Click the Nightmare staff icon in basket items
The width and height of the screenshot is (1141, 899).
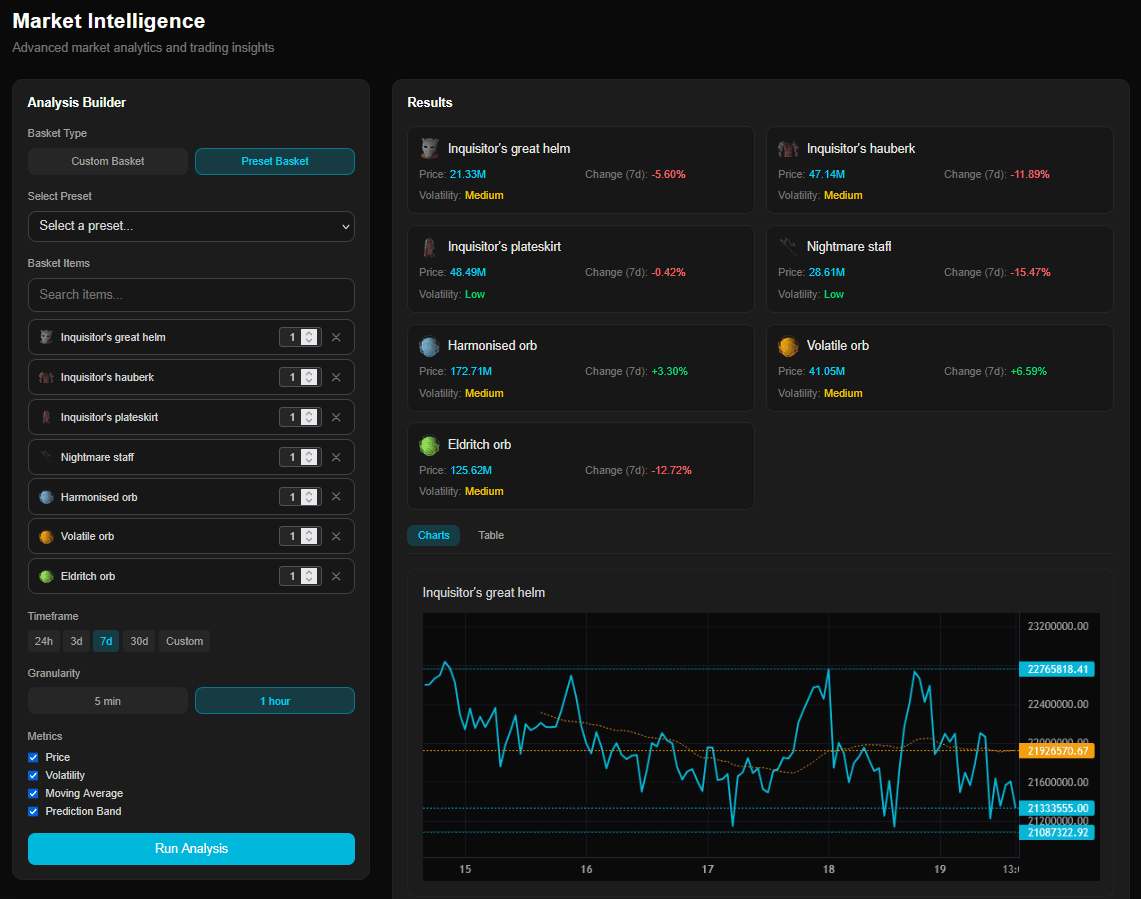[x=46, y=456]
